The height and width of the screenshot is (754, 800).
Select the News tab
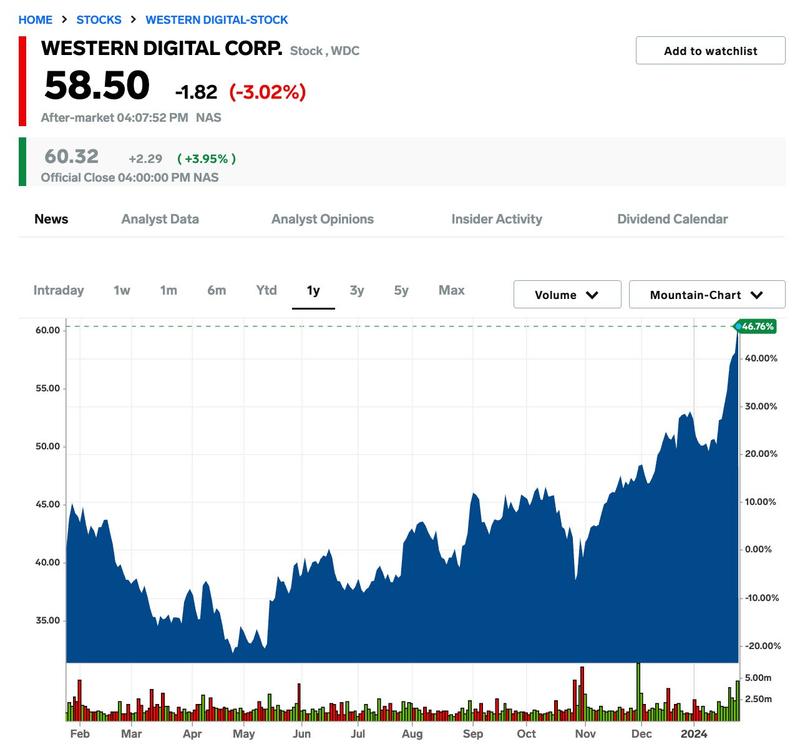pyautogui.click(x=53, y=219)
